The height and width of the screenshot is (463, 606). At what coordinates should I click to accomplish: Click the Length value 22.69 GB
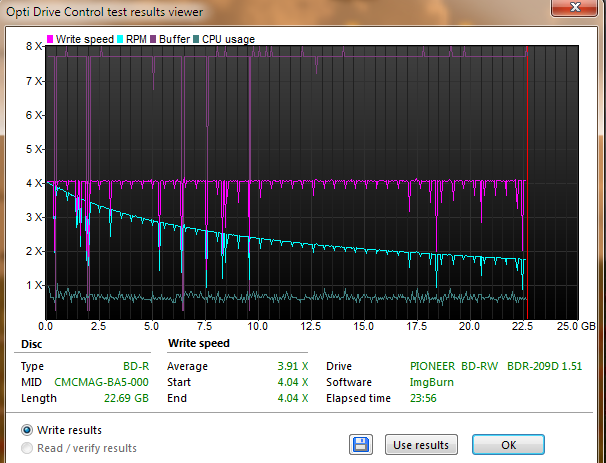pyautogui.click(x=126, y=398)
